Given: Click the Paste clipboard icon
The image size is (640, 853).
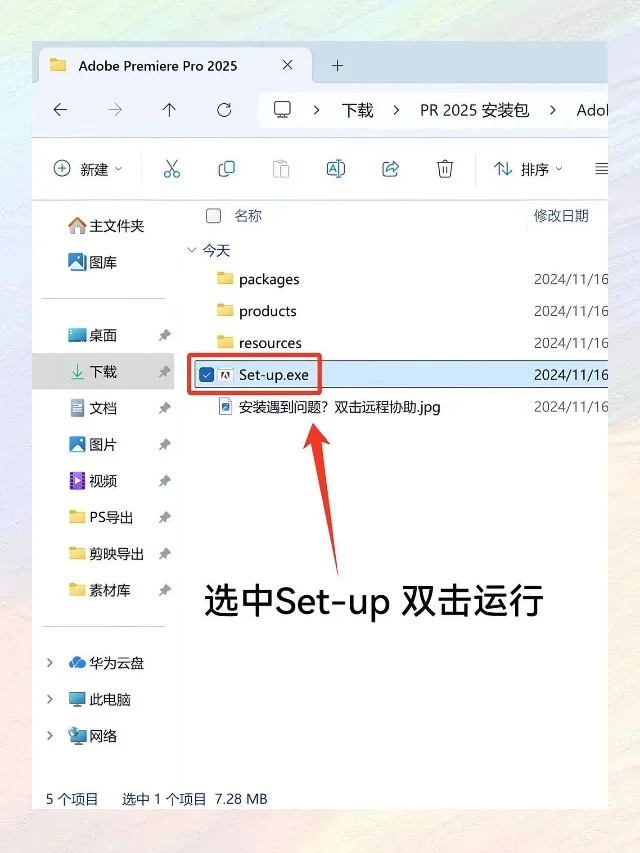Looking at the screenshot, I should tap(281, 169).
